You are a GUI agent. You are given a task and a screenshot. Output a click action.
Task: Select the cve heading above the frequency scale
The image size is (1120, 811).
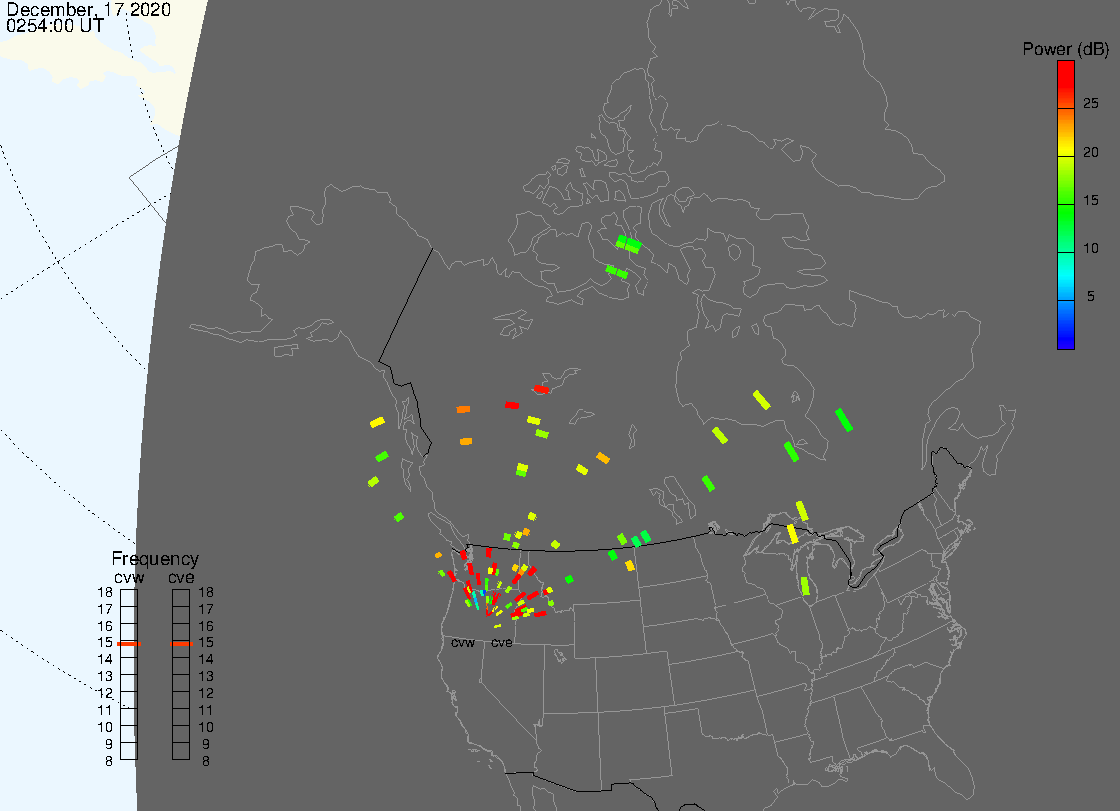181,577
